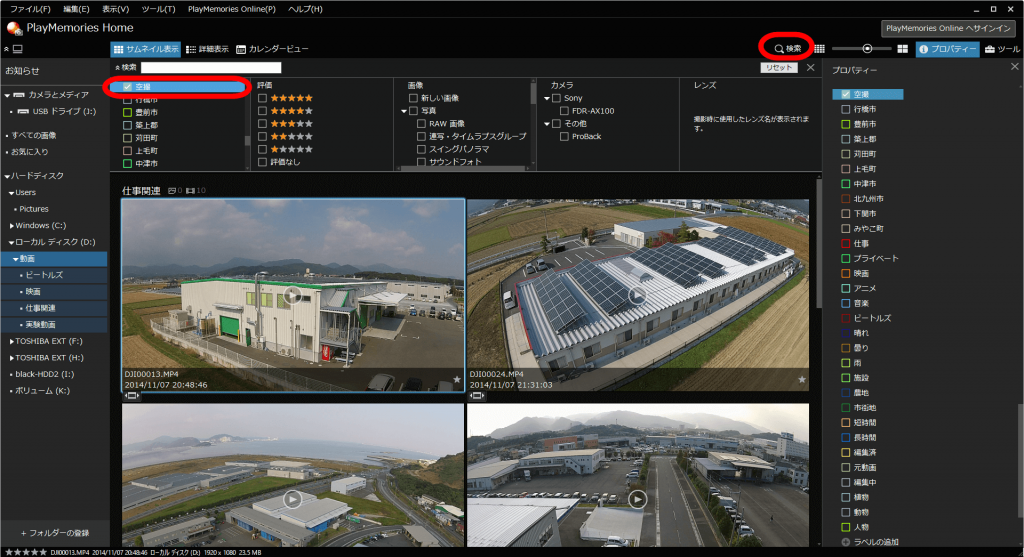Tick the four-star rating checkbox

[263, 111]
